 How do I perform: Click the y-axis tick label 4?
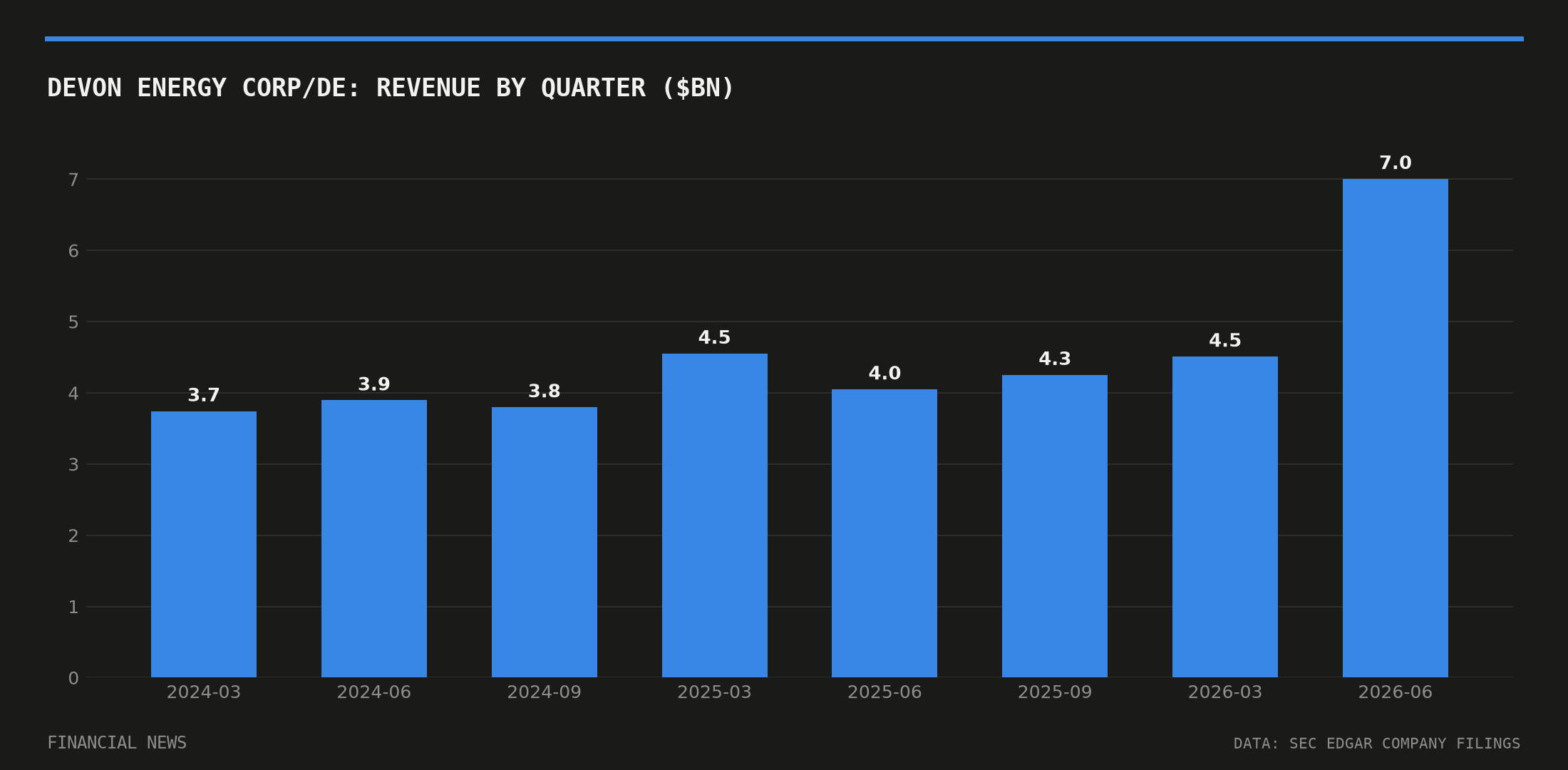point(73,394)
